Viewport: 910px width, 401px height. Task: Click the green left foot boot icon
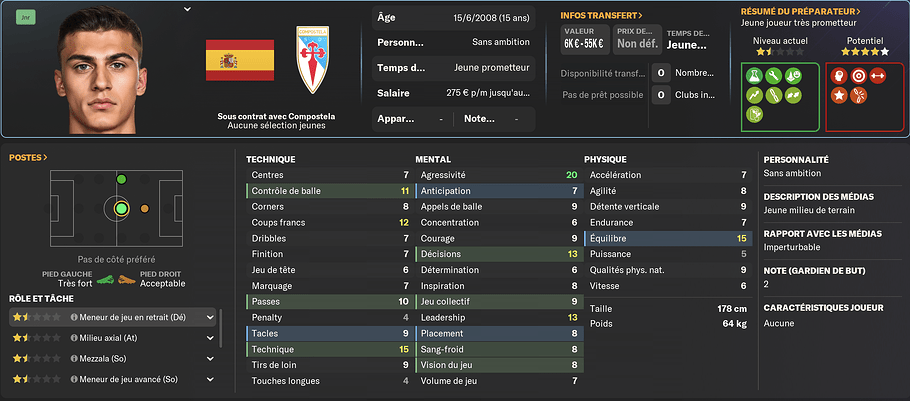pos(105,279)
